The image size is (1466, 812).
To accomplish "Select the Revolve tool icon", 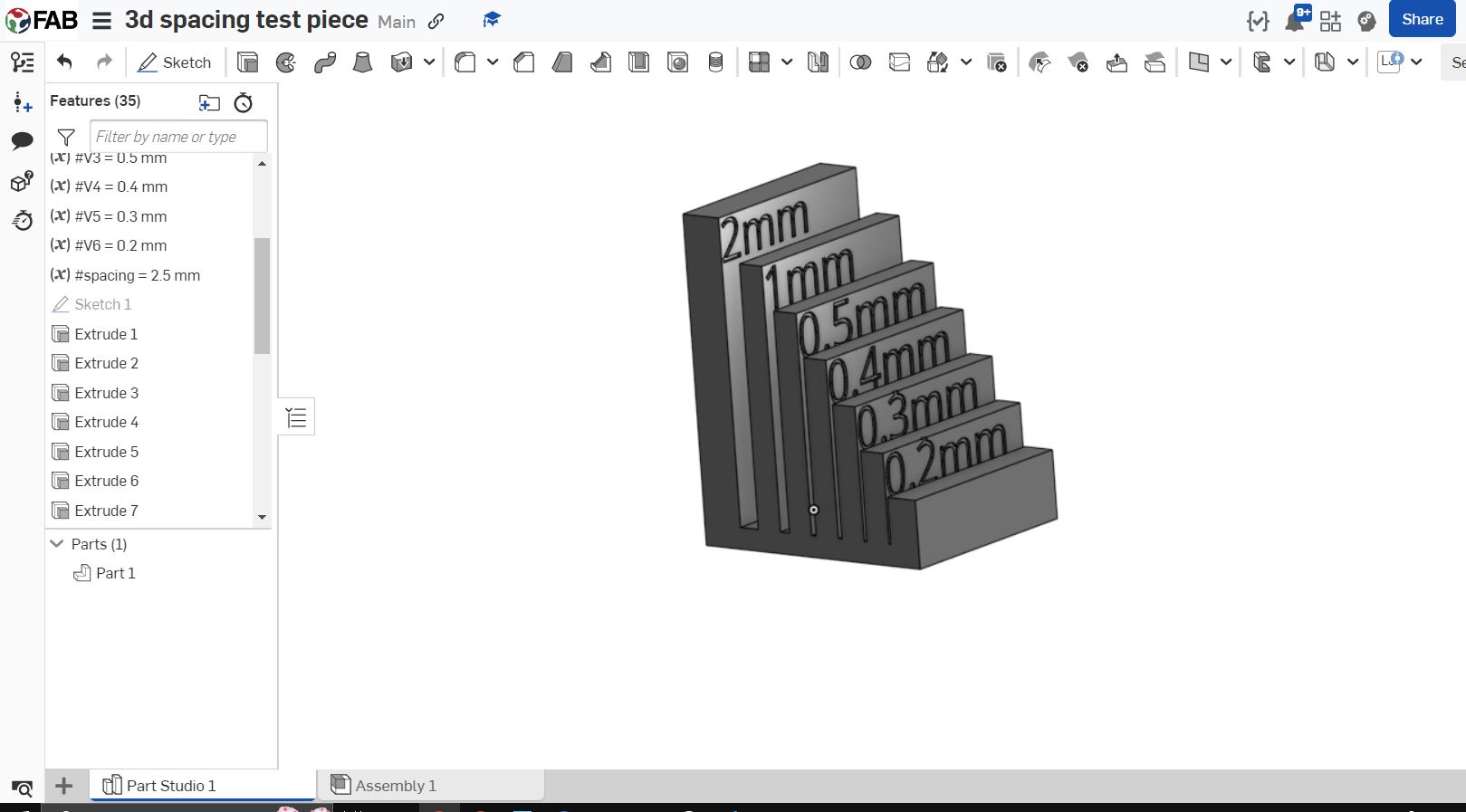I will 286,62.
